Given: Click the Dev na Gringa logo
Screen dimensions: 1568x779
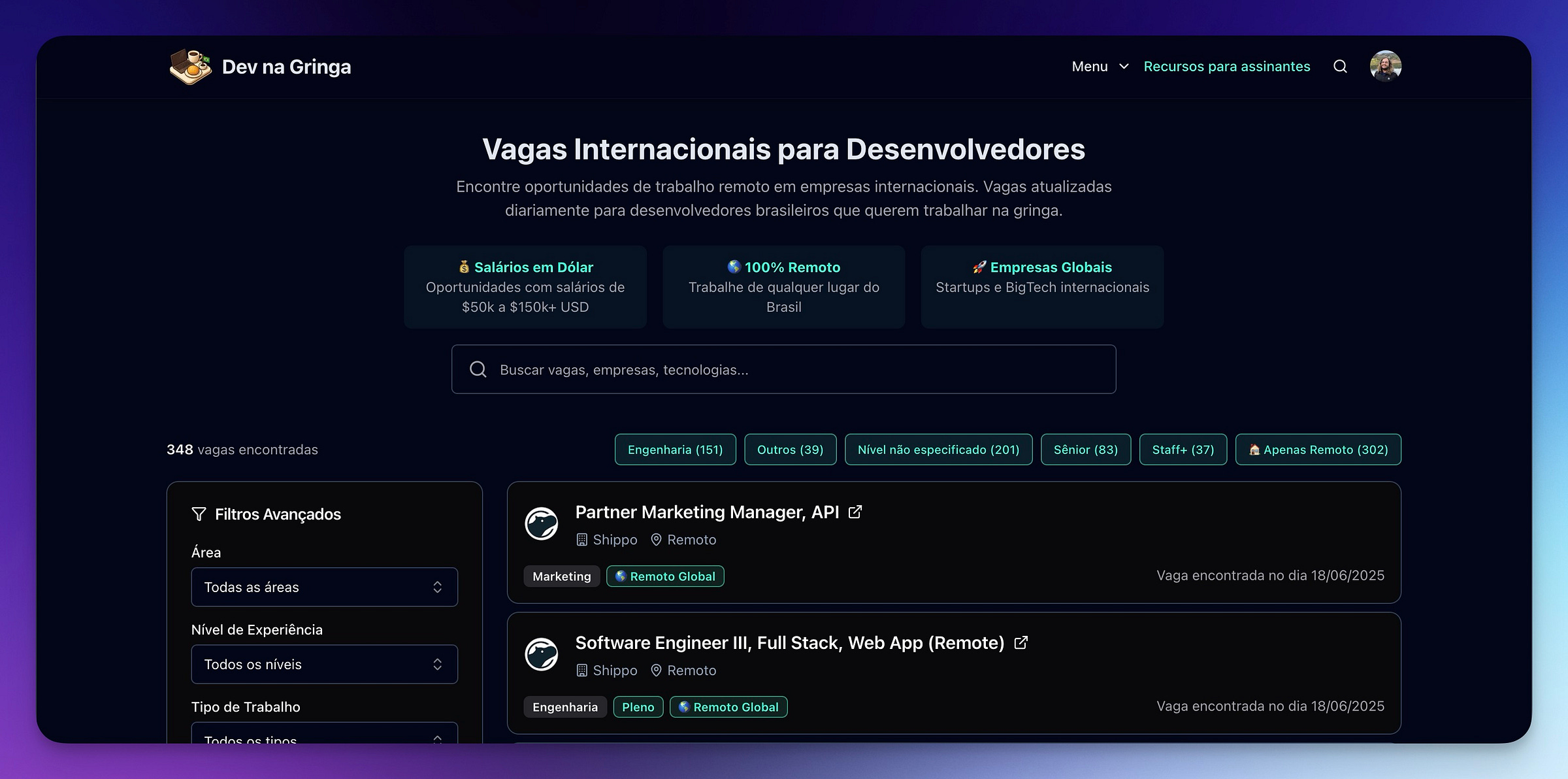Looking at the screenshot, I should 259,66.
